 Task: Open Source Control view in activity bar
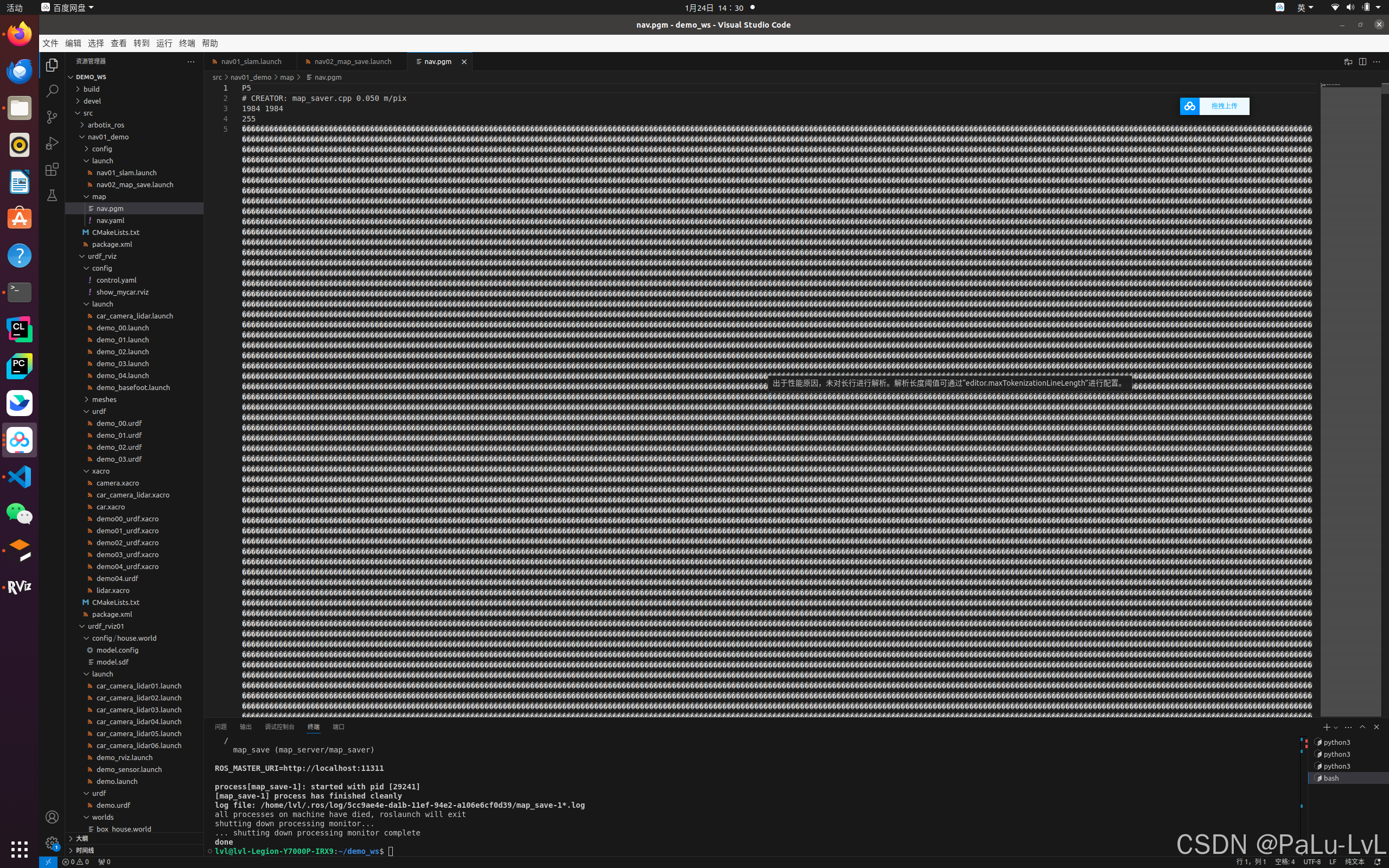tap(52, 117)
